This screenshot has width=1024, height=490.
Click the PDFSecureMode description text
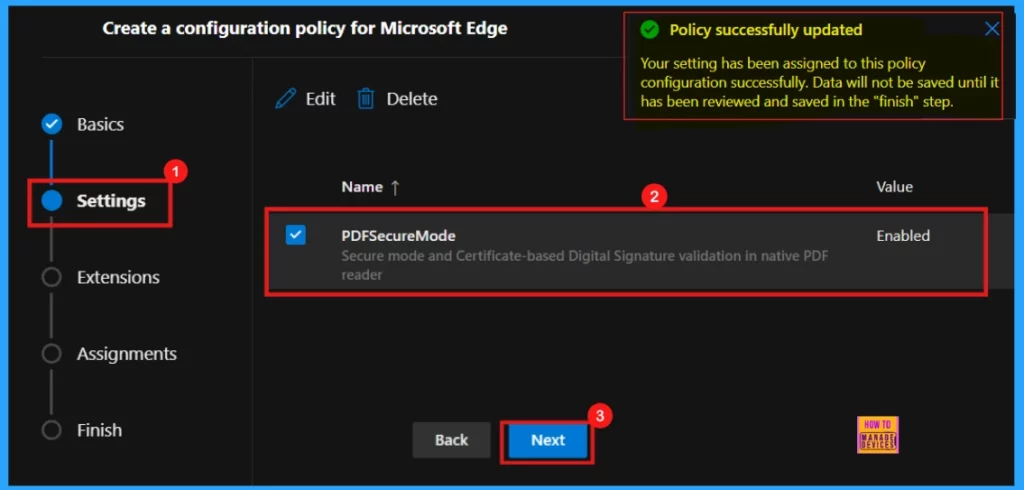[x=584, y=265]
